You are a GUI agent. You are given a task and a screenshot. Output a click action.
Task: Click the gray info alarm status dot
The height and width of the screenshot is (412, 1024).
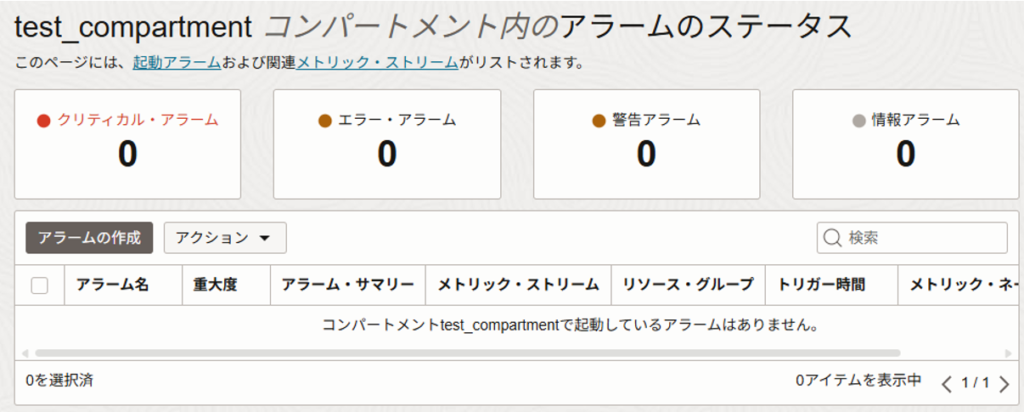coord(858,120)
